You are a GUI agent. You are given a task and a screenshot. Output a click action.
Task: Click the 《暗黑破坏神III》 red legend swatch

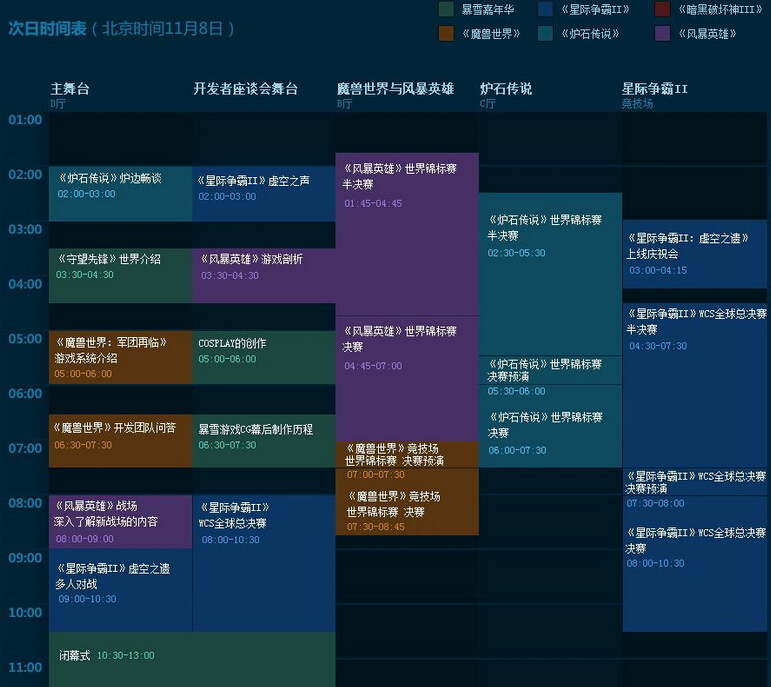(x=662, y=9)
